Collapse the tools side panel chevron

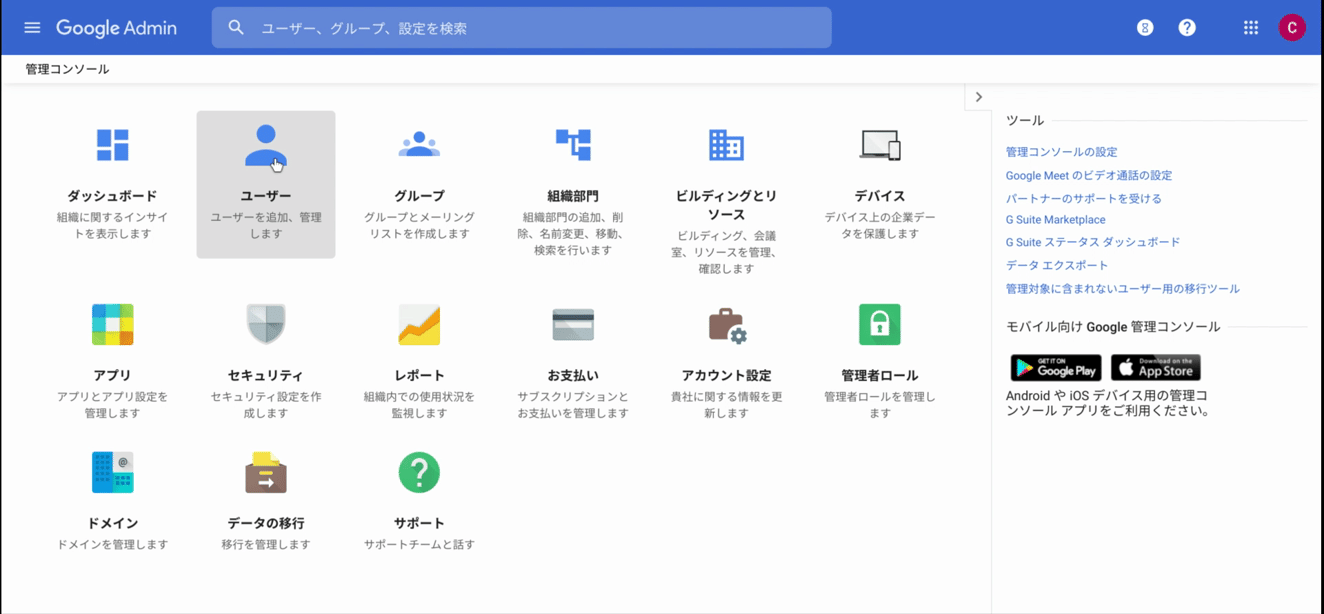[978, 97]
